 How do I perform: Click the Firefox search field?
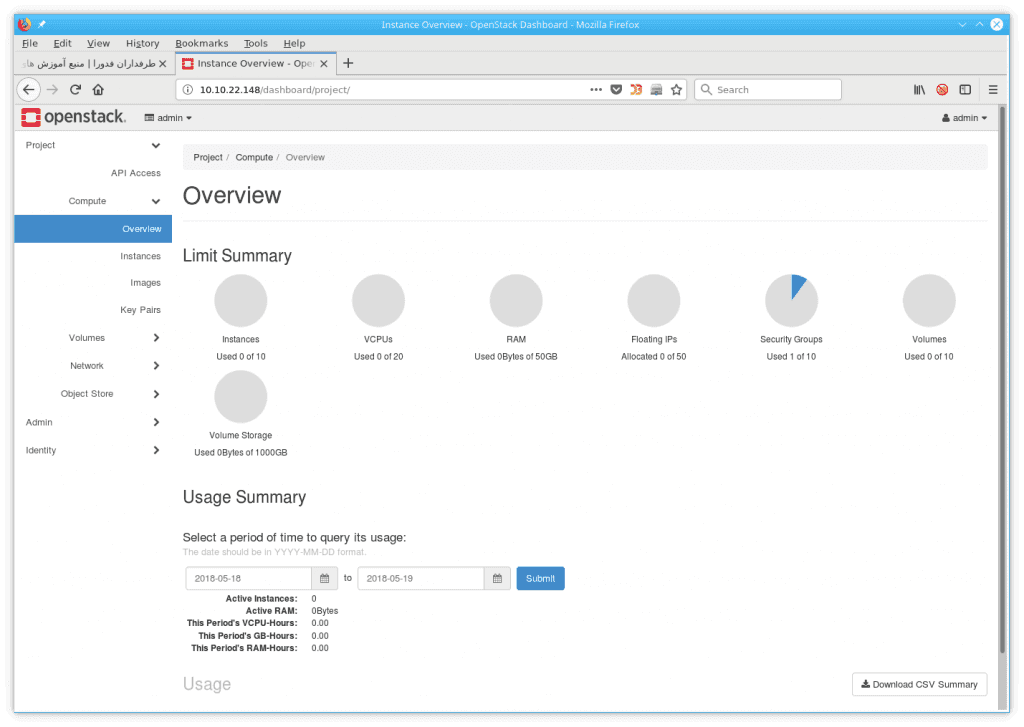[768, 89]
